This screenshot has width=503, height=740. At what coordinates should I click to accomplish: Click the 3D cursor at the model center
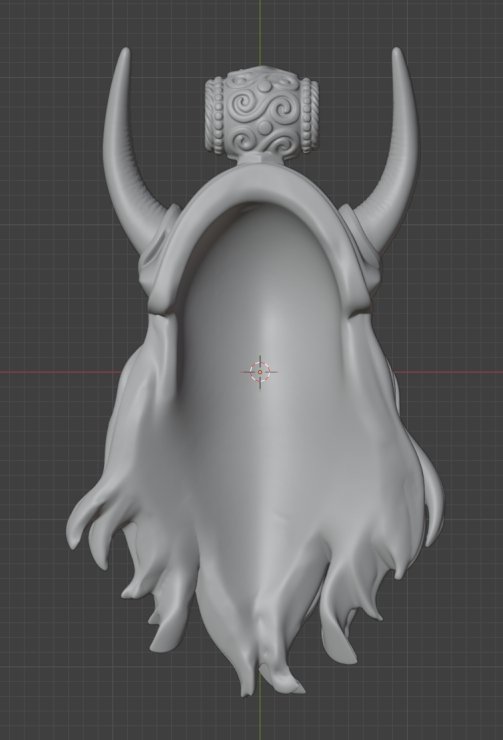(x=260, y=372)
